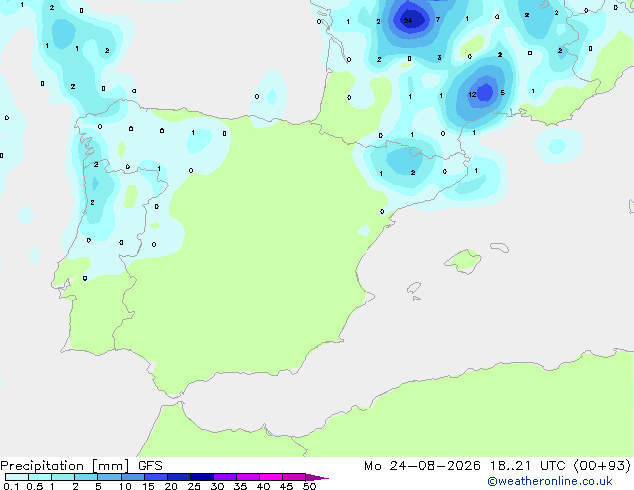Click the '5' precipitation value on the map

(503, 93)
